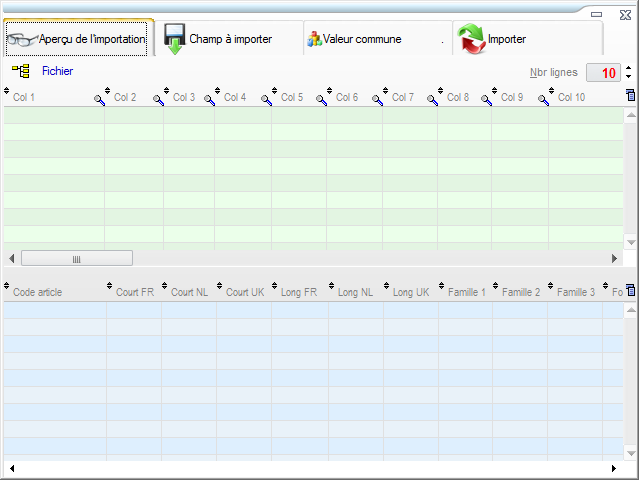Click the magnifier icon in Col 9 header
This screenshot has width=639, height=480.
coord(543,100)
